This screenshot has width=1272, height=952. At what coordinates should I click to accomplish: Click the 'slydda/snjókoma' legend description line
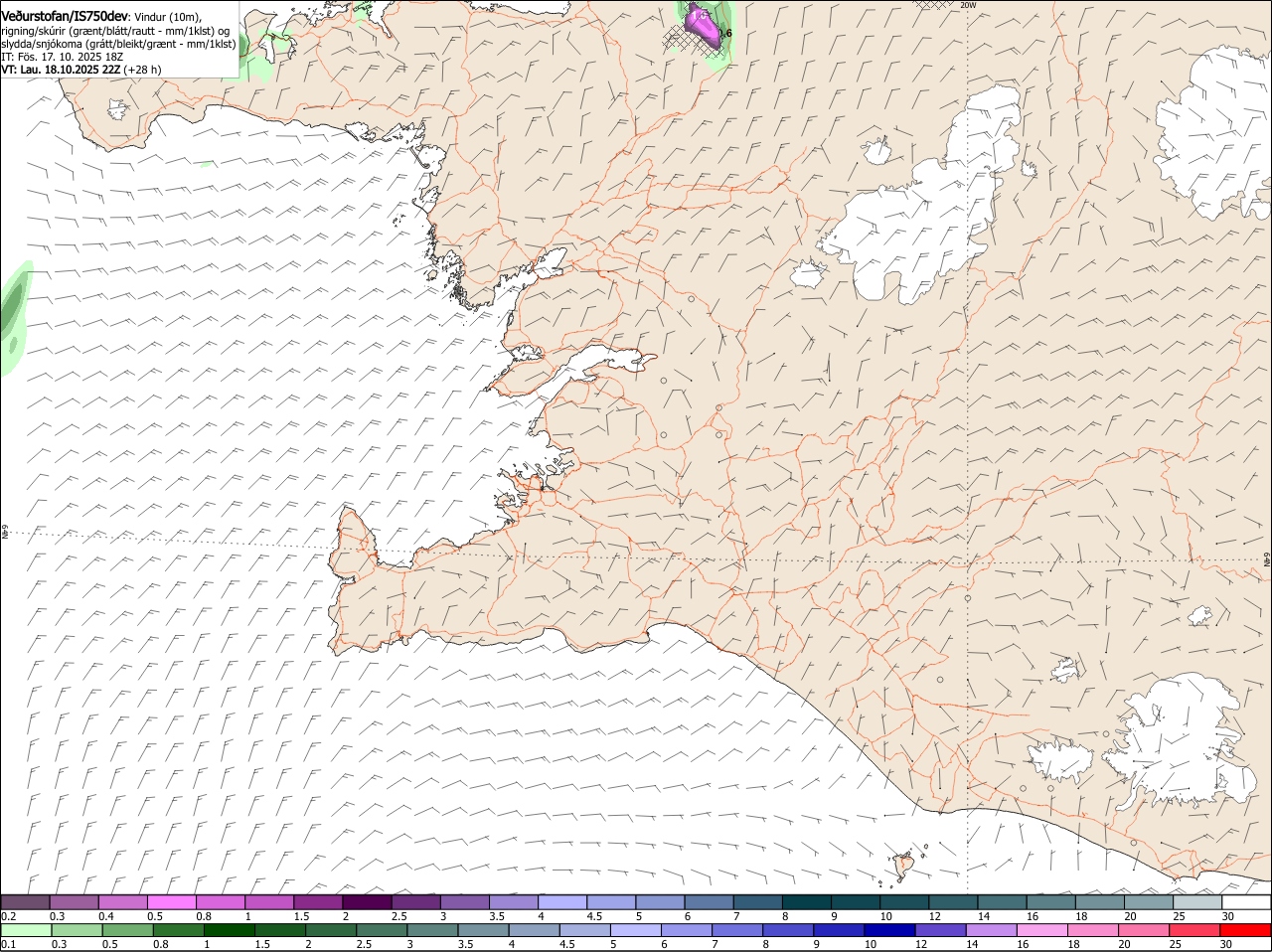[x=118, y=44]
